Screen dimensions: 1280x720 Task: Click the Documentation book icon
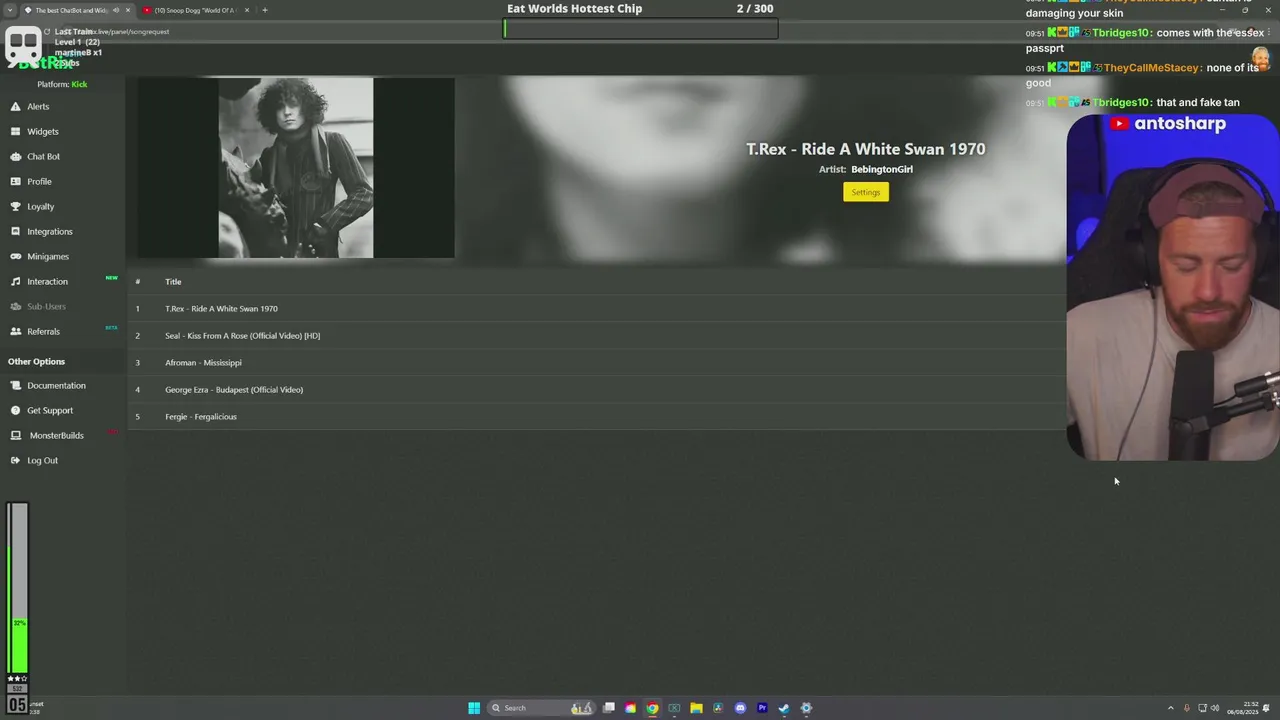[15, 385]
